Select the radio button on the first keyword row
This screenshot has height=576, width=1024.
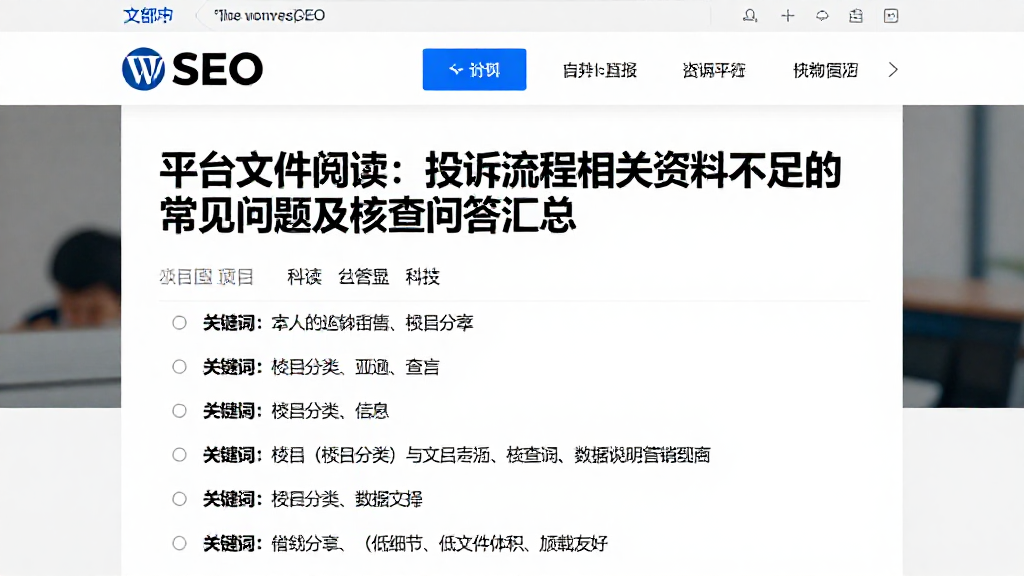(180, 323)
